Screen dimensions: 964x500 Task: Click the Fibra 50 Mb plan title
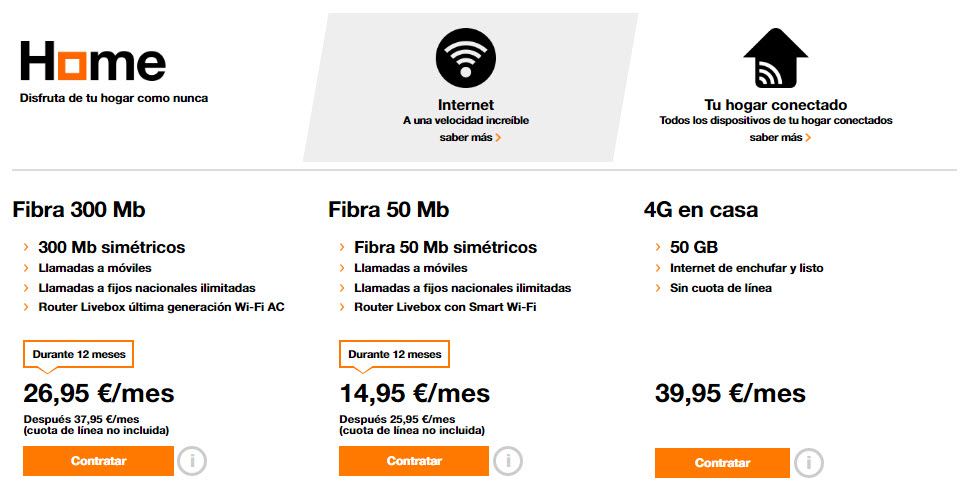388,210
